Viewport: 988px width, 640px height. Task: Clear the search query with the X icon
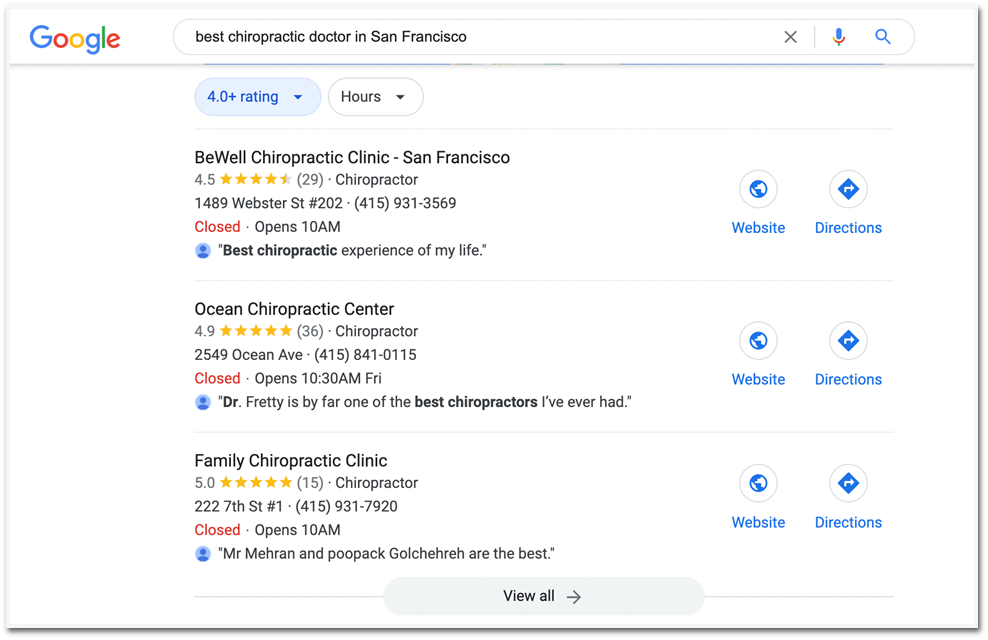pos(790,36)
